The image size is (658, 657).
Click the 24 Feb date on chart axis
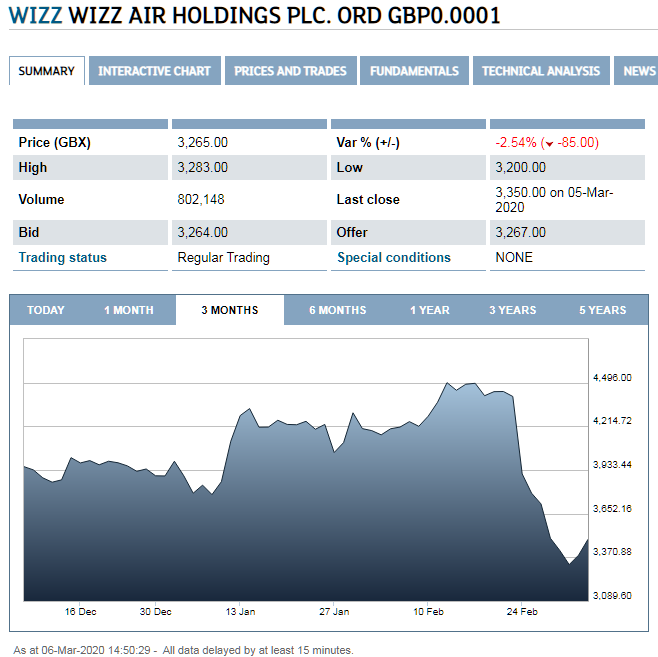(x=522, y=611)
